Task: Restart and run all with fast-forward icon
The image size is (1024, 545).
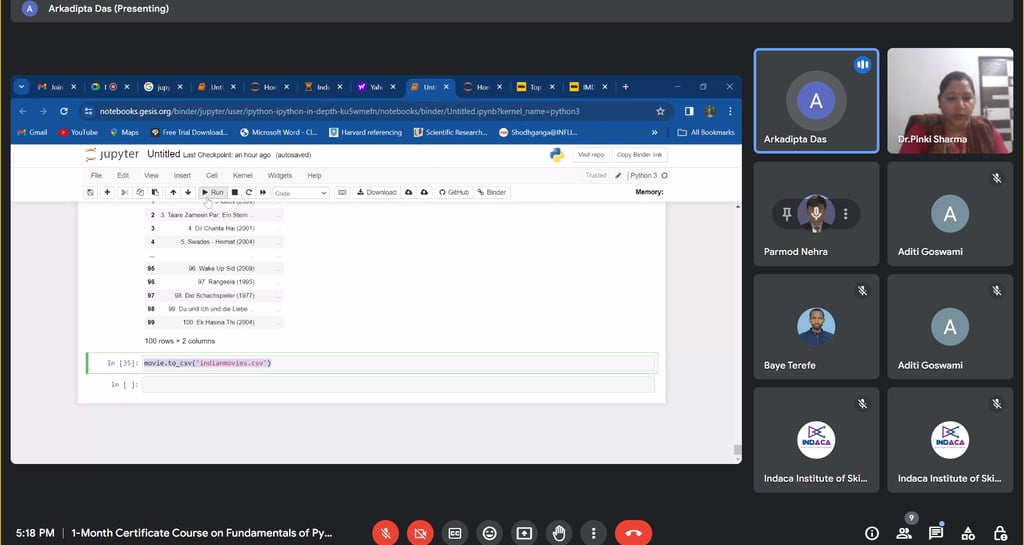Action: click(263, 193)
